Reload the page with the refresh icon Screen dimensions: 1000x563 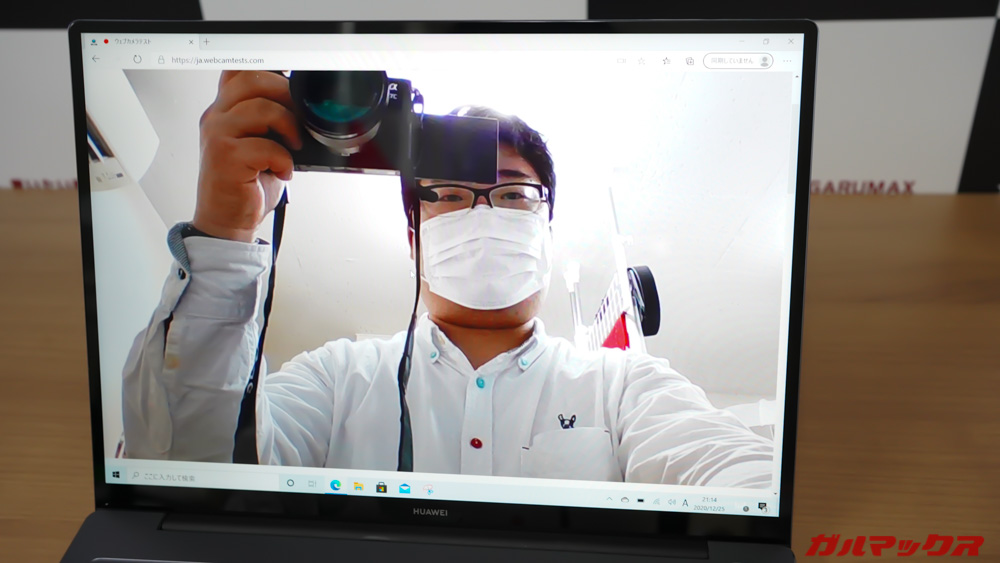[x=137, y=59]
